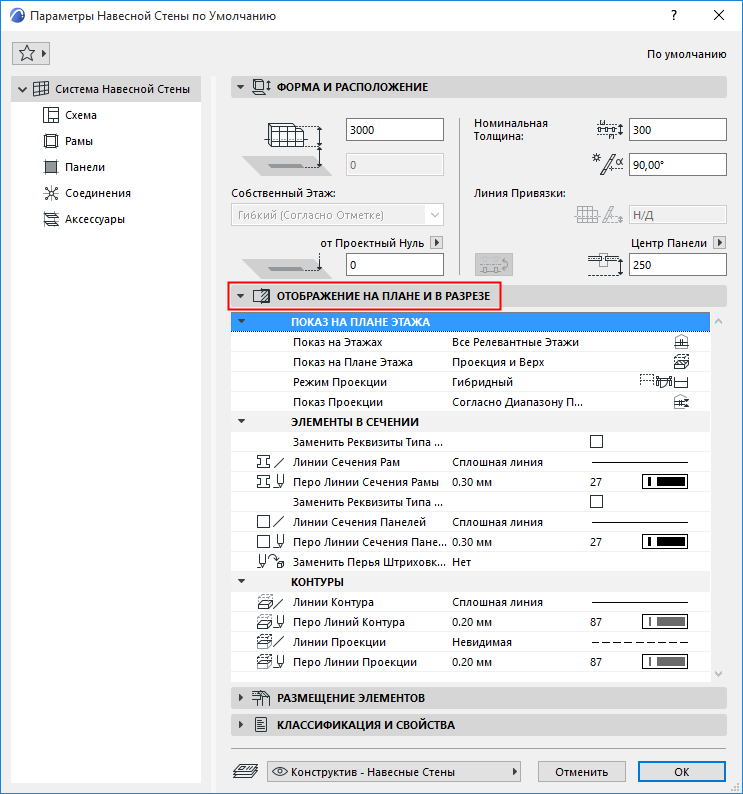Select the Гибридный projection mode value
The height and width of the screenshot is (794, 743).
click(482, 382)
